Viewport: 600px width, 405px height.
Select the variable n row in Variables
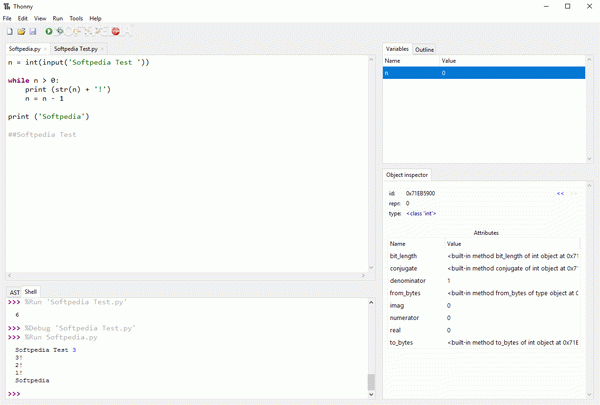[484, 73]
